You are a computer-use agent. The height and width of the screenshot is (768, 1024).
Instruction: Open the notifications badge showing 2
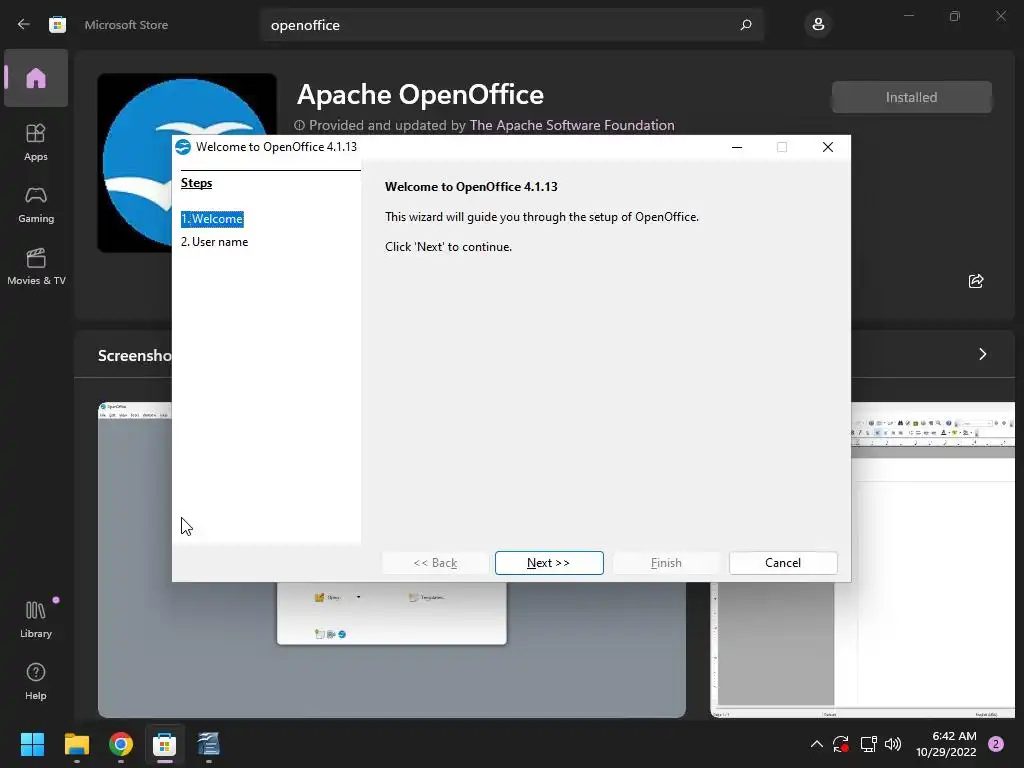pyautogui.click(x=996, y=744)
